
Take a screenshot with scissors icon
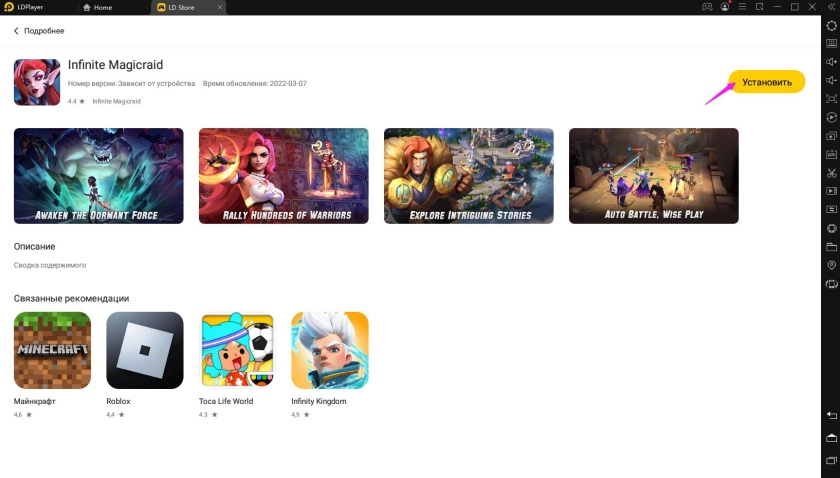[x=831, y=173]
